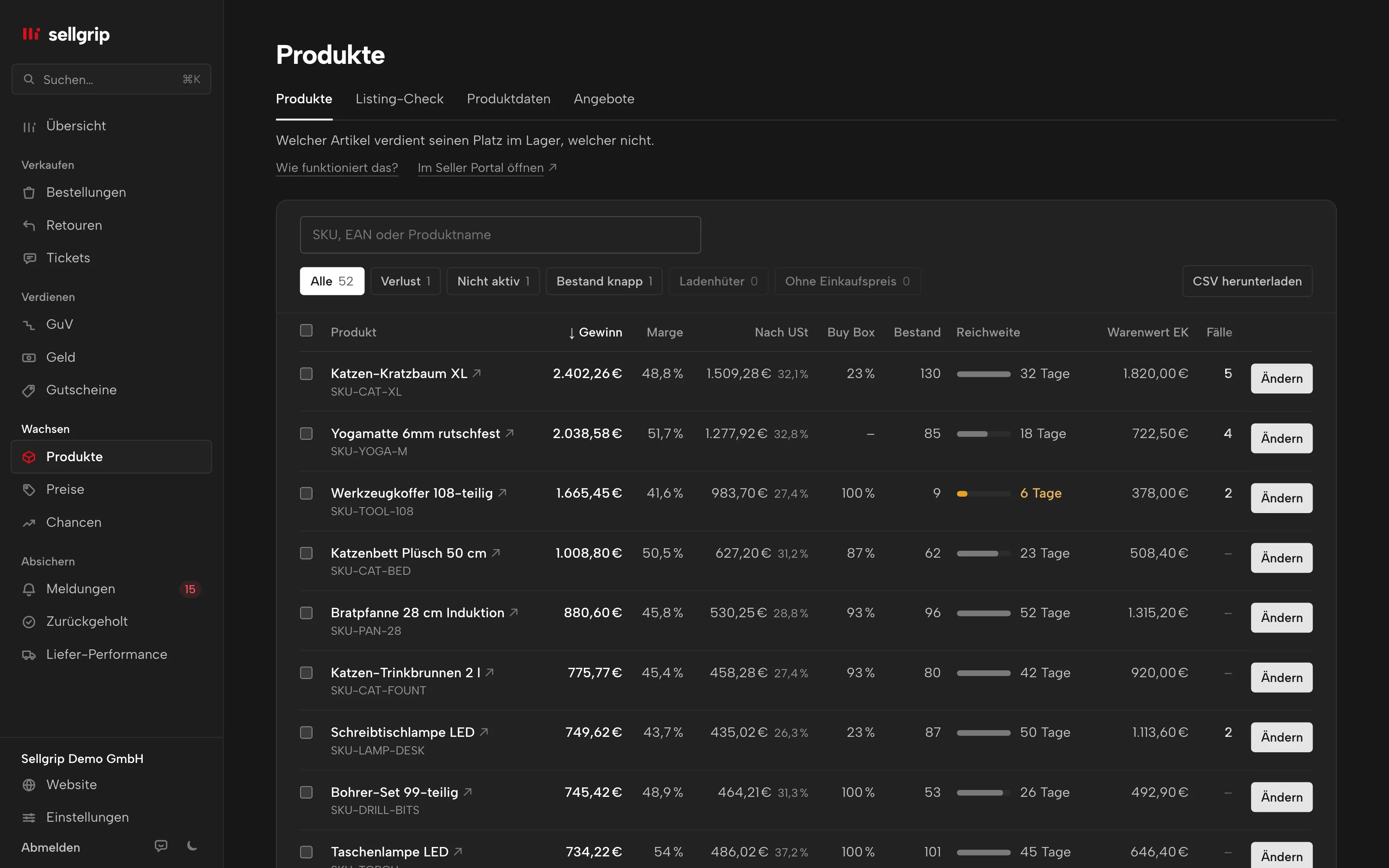Select the Yogamatte 6mm rutschfest checkbox

point(307,433)
